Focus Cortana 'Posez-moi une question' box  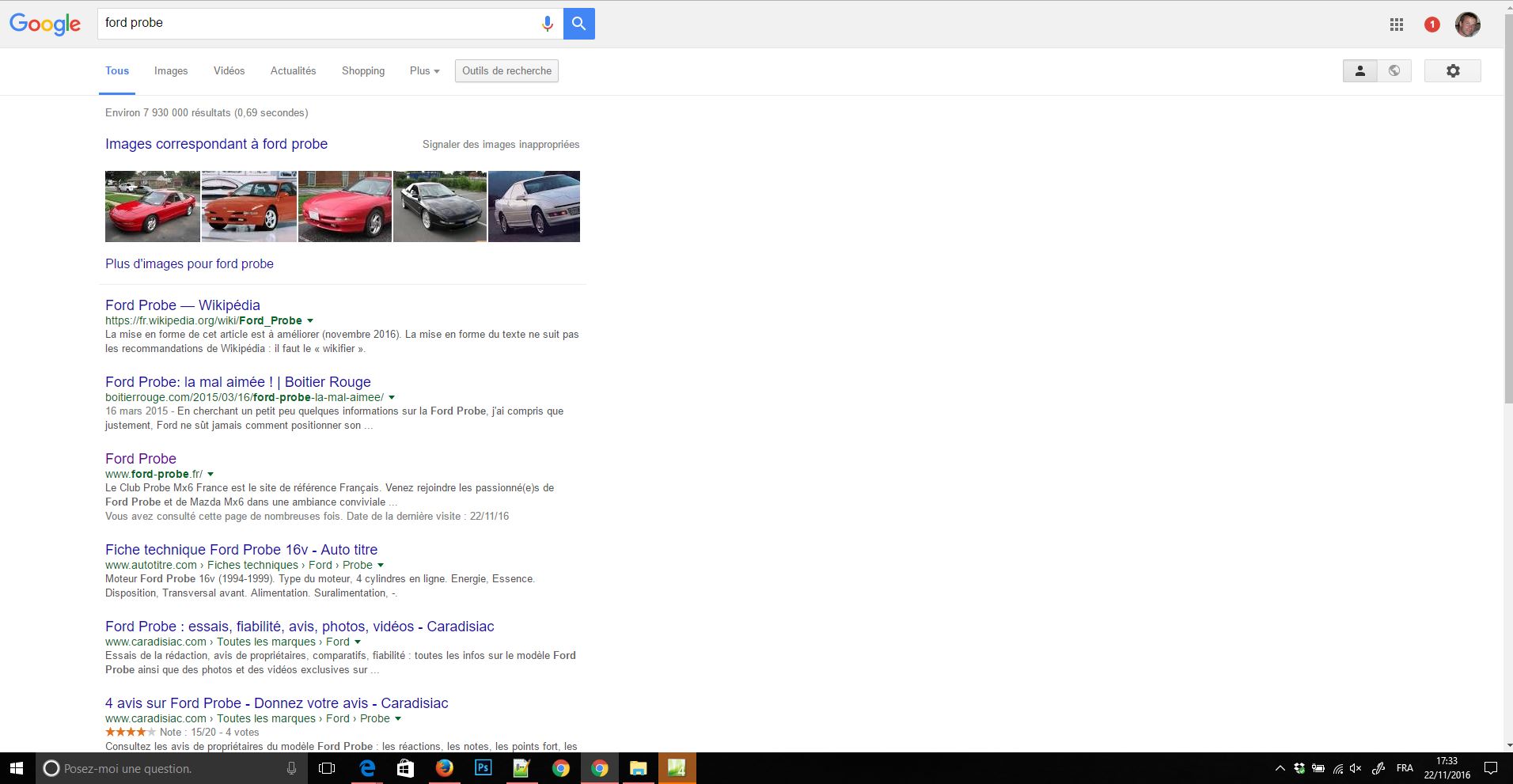[170, 768]
